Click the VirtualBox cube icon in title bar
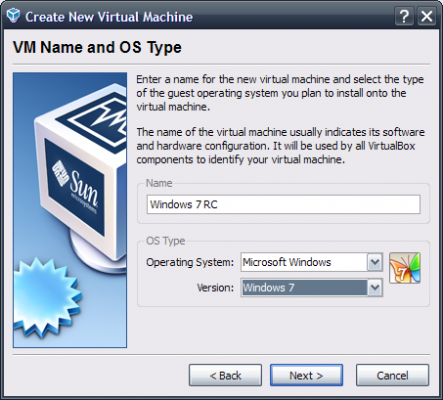This screenshot has height=400, width=443. coord(13,16)
